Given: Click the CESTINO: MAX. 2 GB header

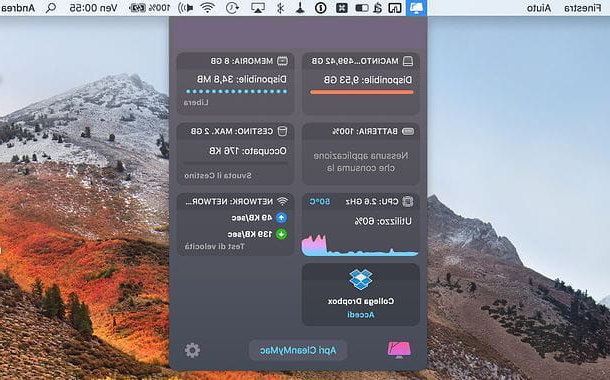Looking at the screenshot, I should point(232,131).
